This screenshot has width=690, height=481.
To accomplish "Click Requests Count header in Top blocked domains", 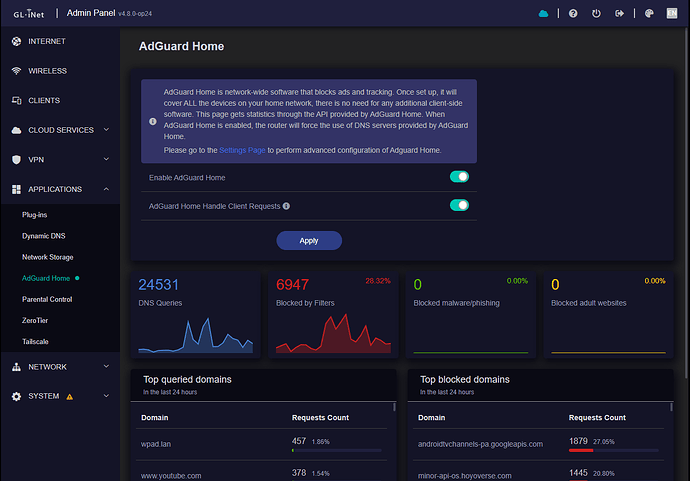I will (597, 418).
